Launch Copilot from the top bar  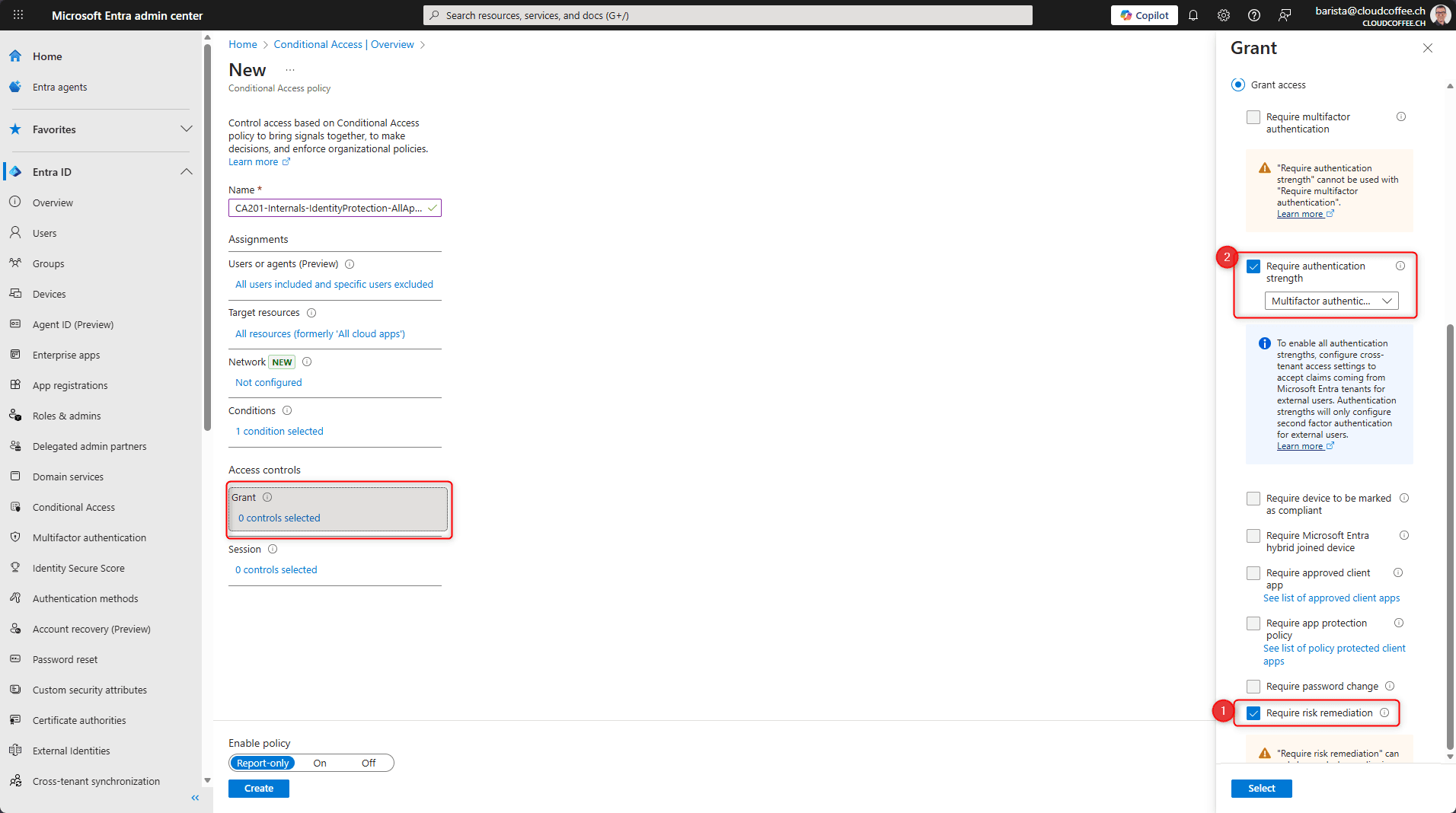(1144, 15)
